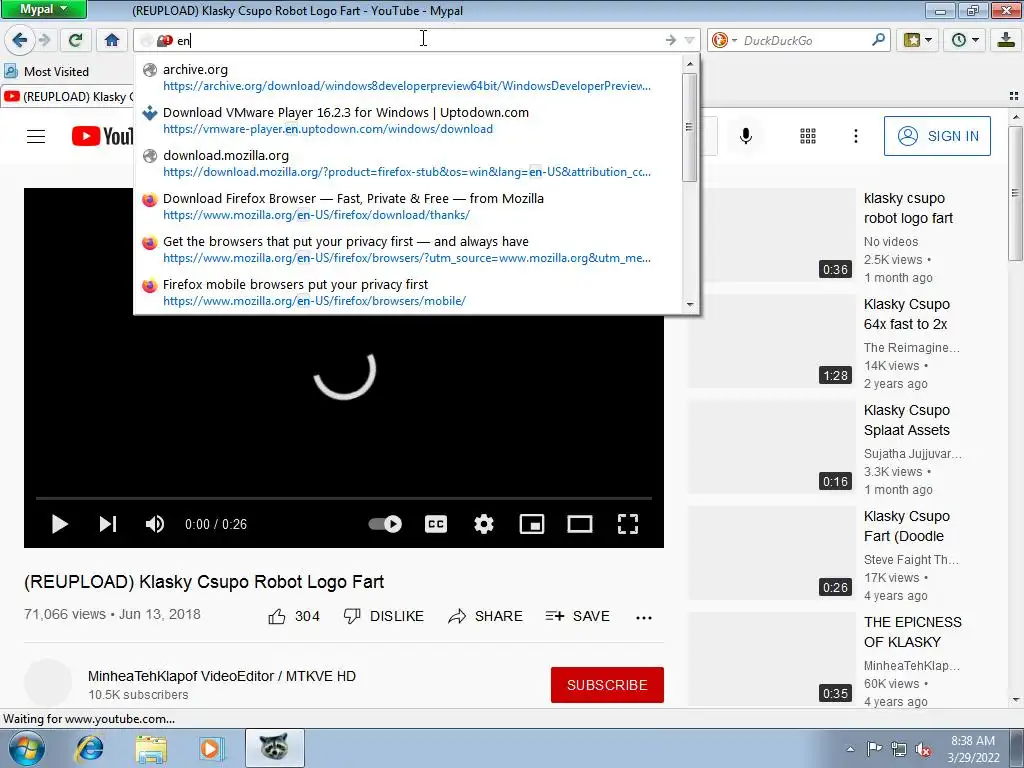The height and width of the screenshot is (768, 1024).
Task: Open Klasky Csupo Splaat Assets video
Action: [906, 420]
